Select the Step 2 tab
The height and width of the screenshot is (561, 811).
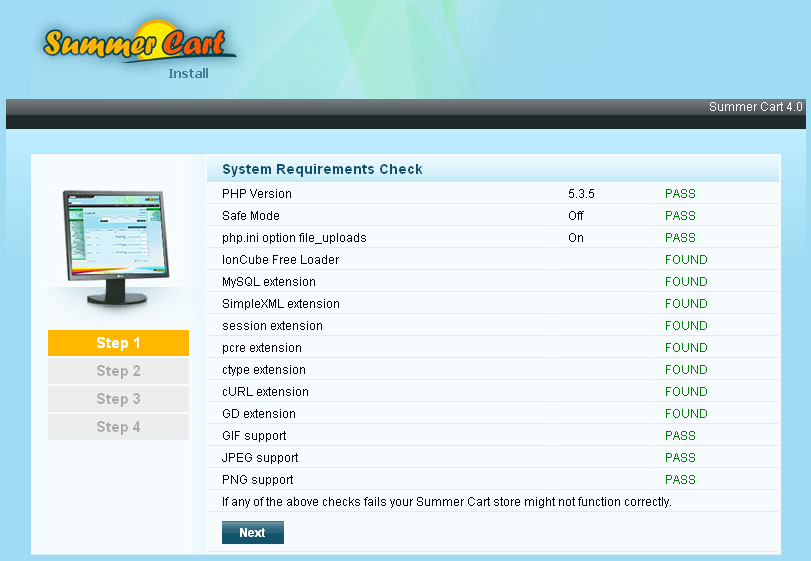(x=118, y=371)
